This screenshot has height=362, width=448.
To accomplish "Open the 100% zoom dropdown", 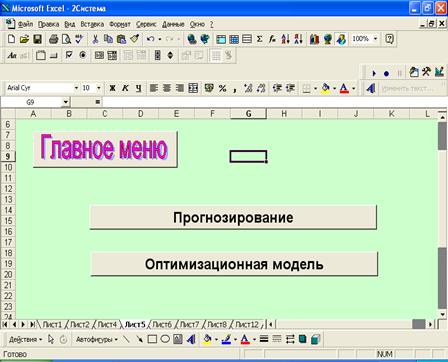I will click(375, 39).
